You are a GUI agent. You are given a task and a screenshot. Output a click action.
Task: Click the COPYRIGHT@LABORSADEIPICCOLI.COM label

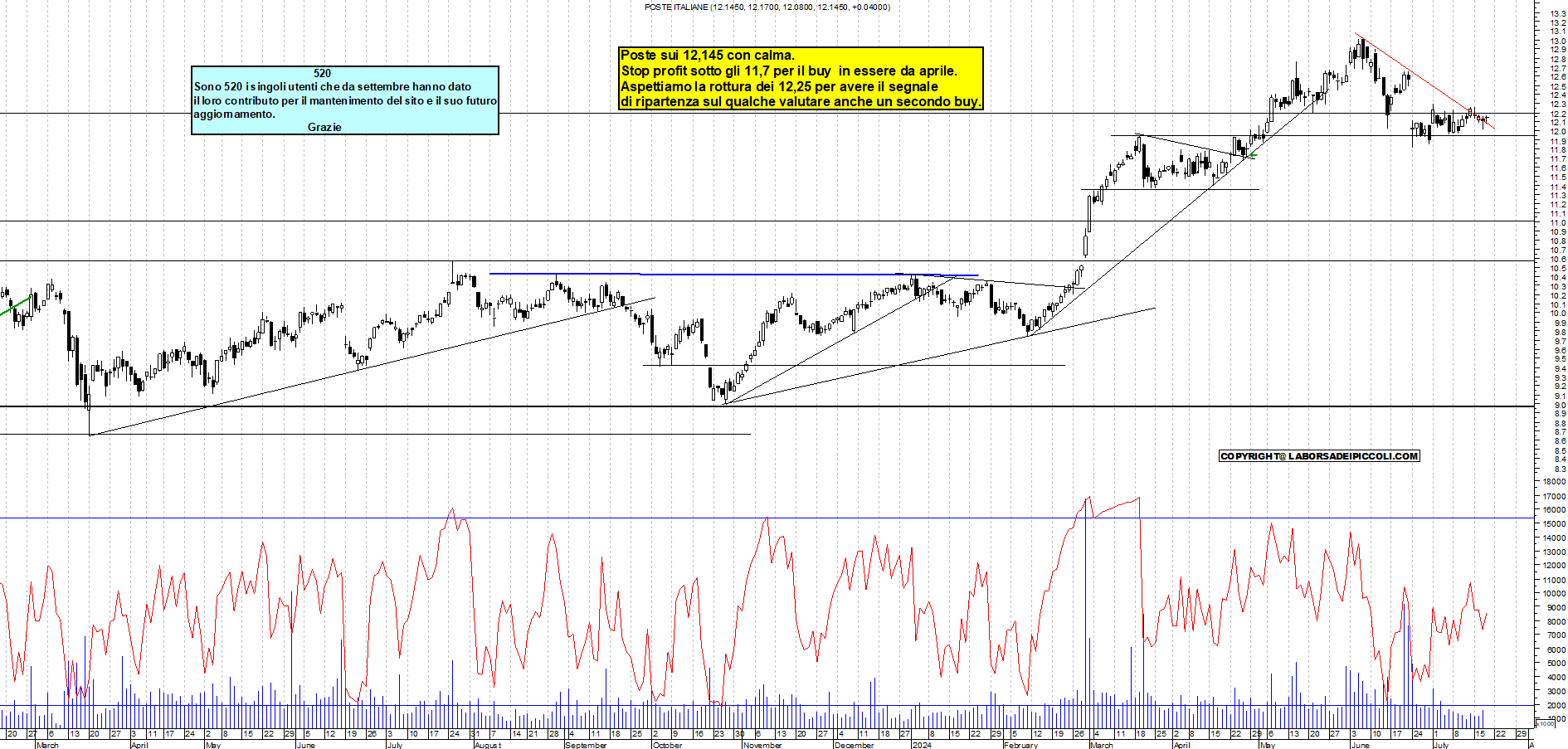tap(1319, 456)
